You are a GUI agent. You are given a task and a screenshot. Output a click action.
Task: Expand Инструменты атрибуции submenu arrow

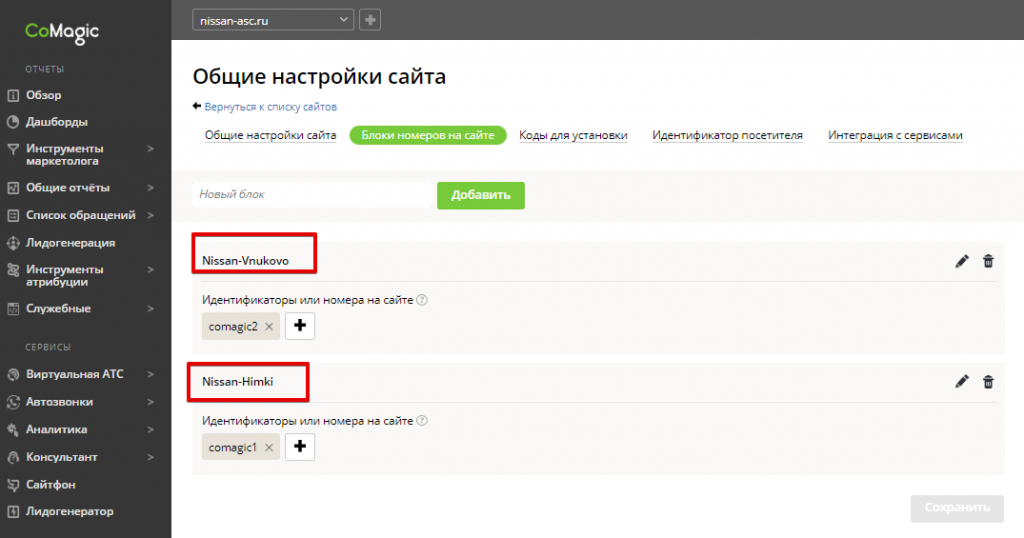click(x=150, y=270)
